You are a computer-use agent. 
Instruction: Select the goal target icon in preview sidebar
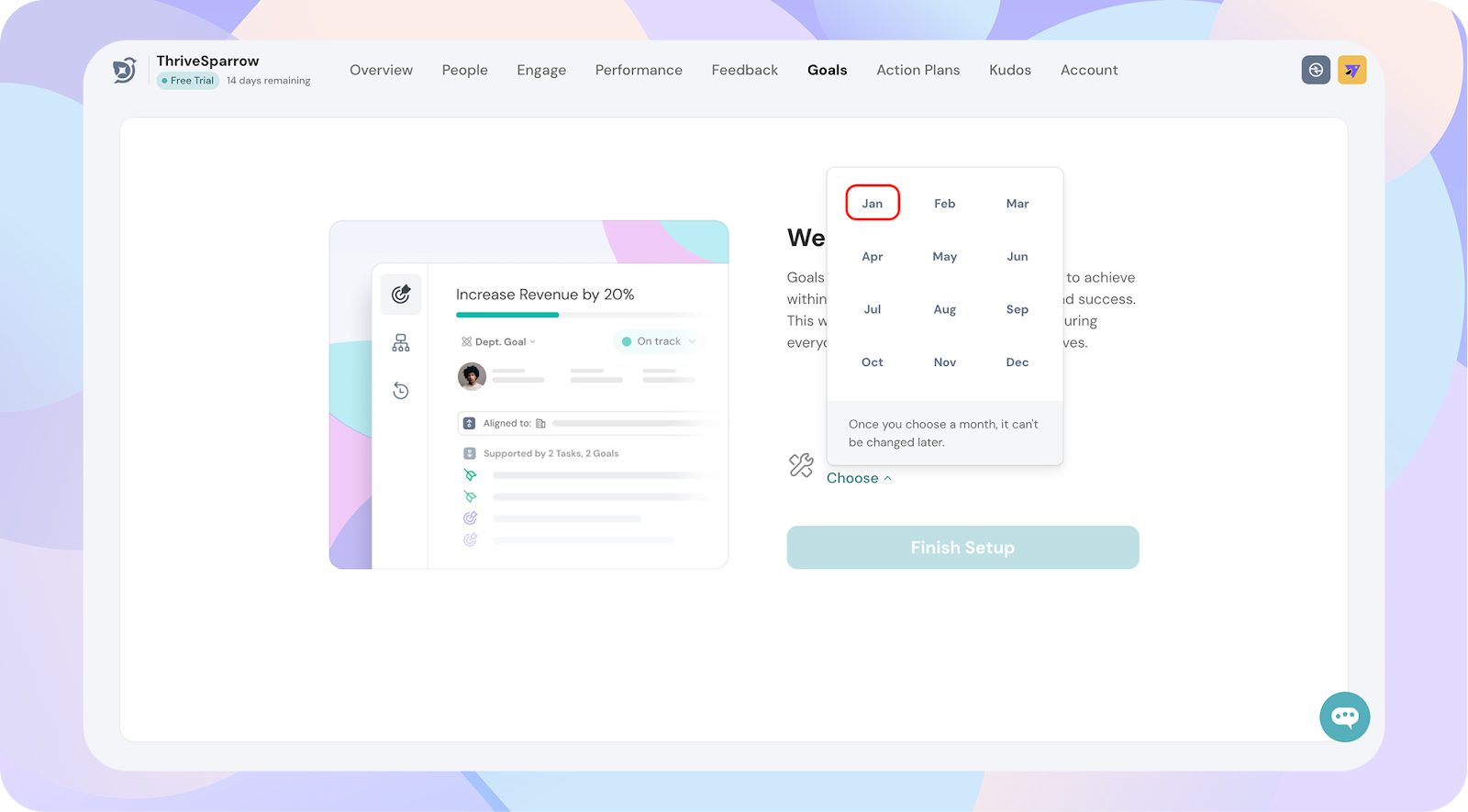(401, 294)
